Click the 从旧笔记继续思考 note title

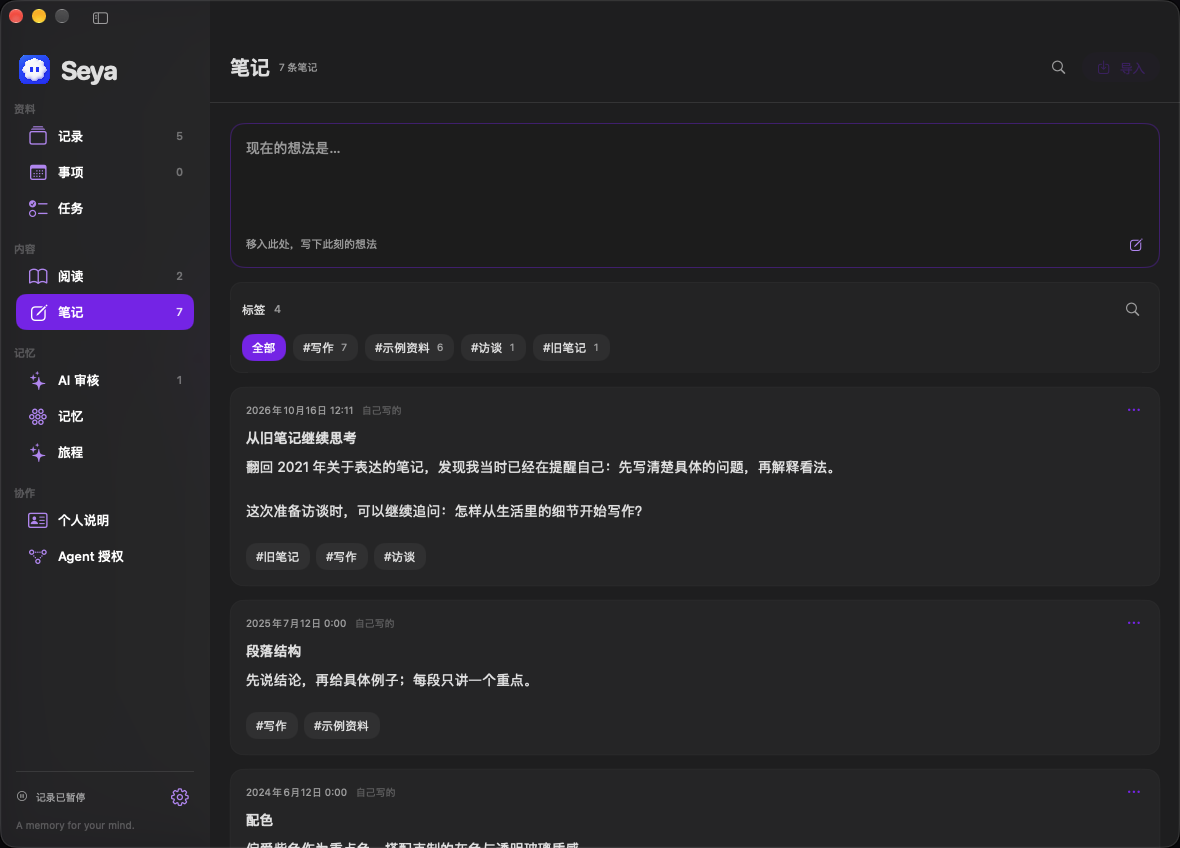pyautogui.click(x=301, y=438)
